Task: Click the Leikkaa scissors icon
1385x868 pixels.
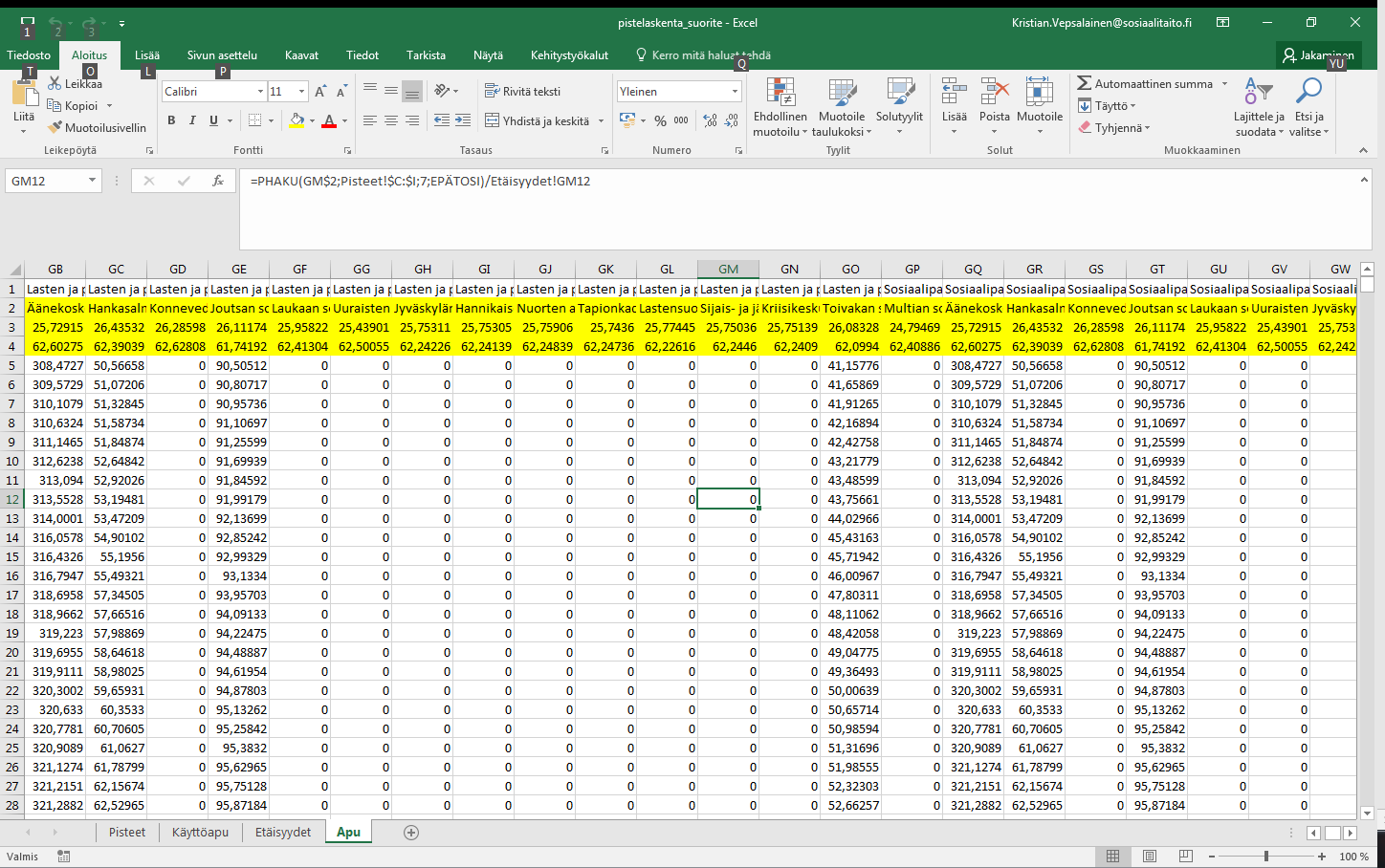Action: click(x=55, y=84)
